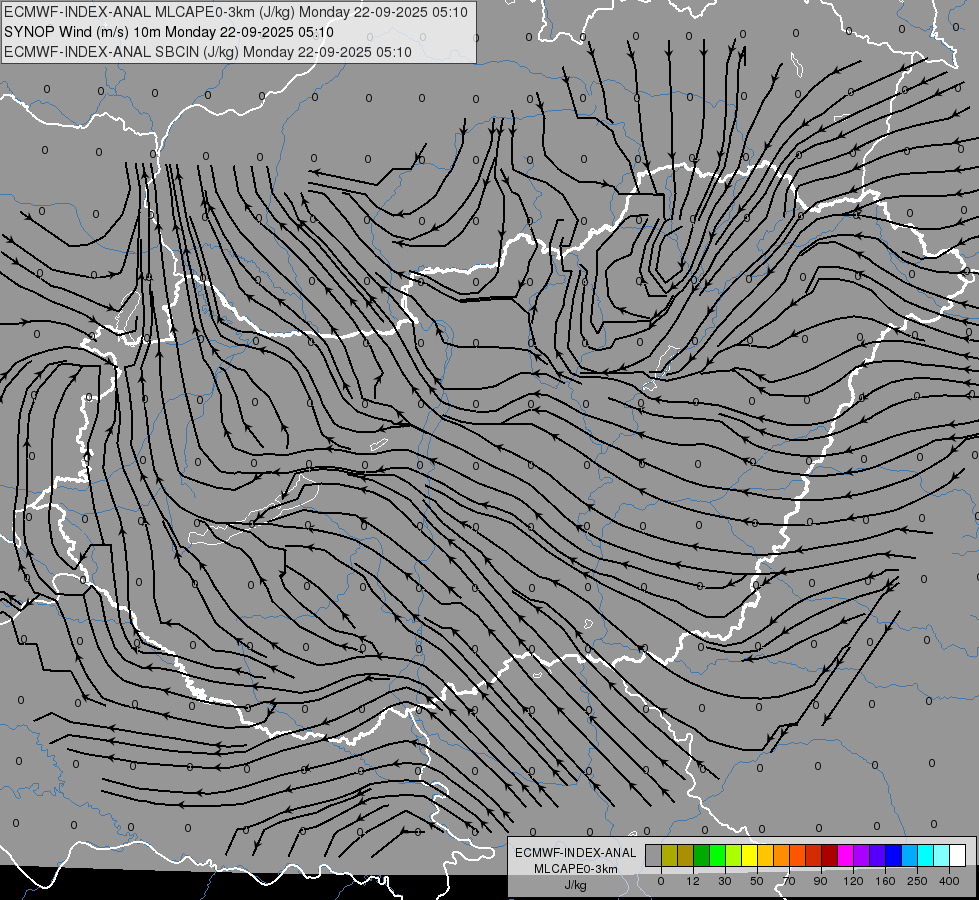Click the ECMWF-INDEX-ANAL SBCIN header line
979x900 pixels.
tap(208, 52)
